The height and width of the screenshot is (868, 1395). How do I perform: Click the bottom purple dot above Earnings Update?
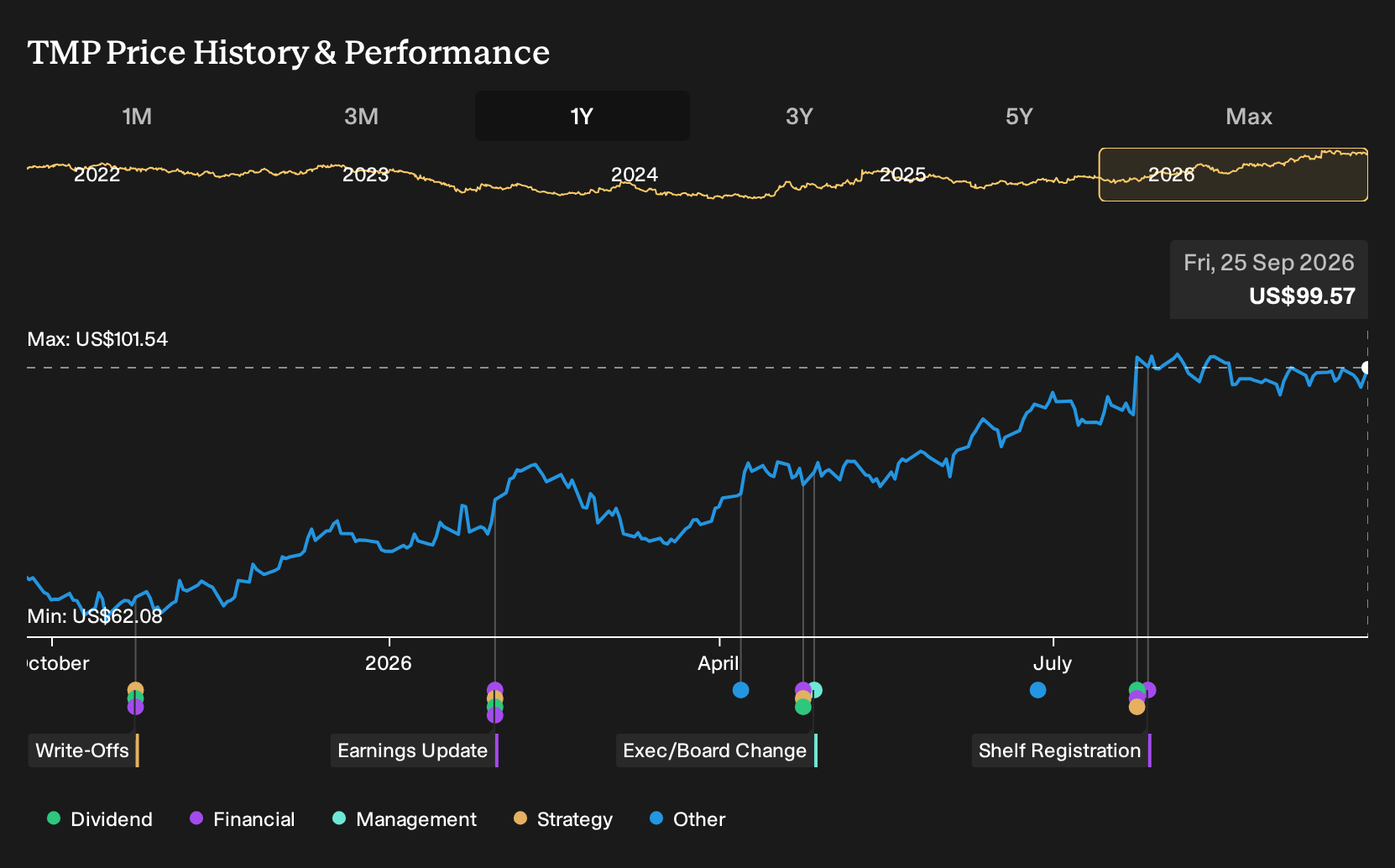point(495,715)
